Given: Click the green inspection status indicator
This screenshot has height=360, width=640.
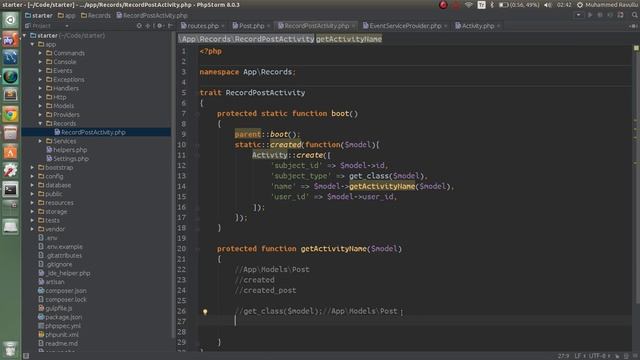Looking at the screenshot, I should tap(636, 48).
